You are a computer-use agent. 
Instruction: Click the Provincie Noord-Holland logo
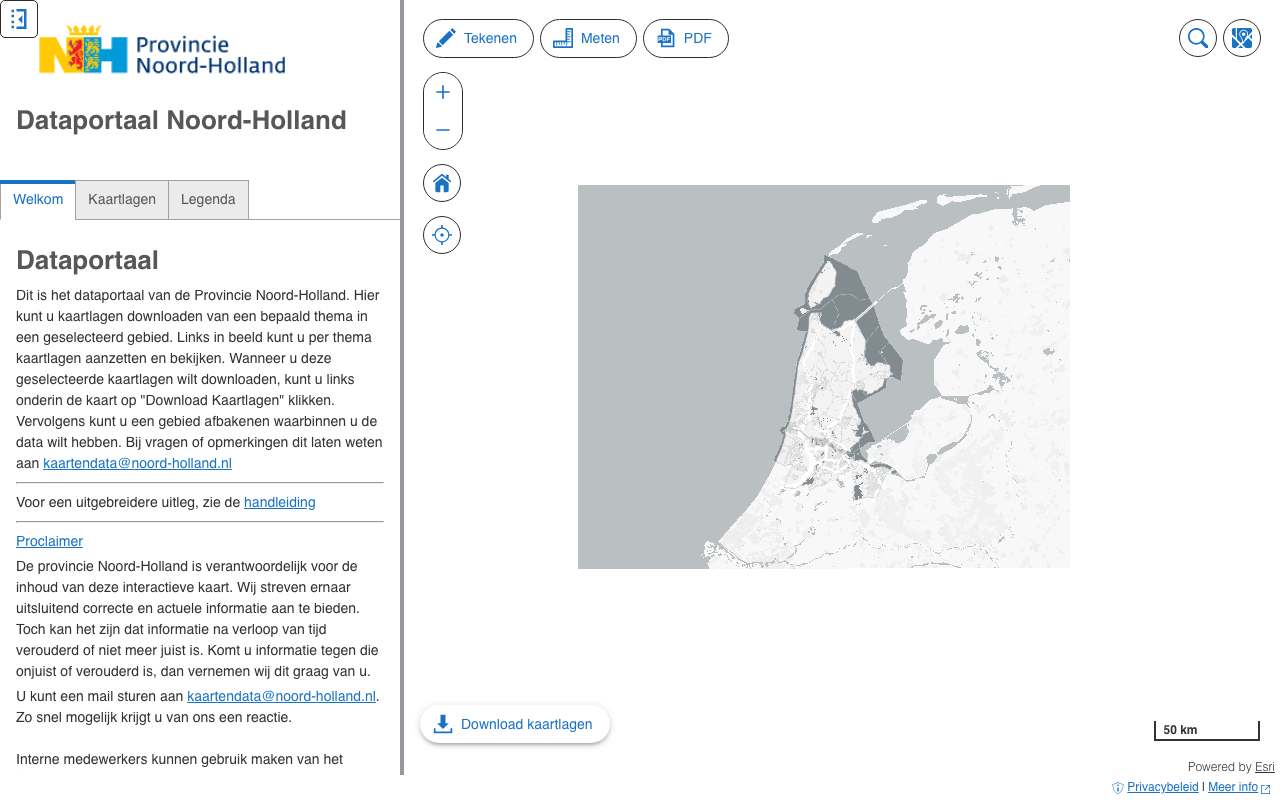[162, 51]
